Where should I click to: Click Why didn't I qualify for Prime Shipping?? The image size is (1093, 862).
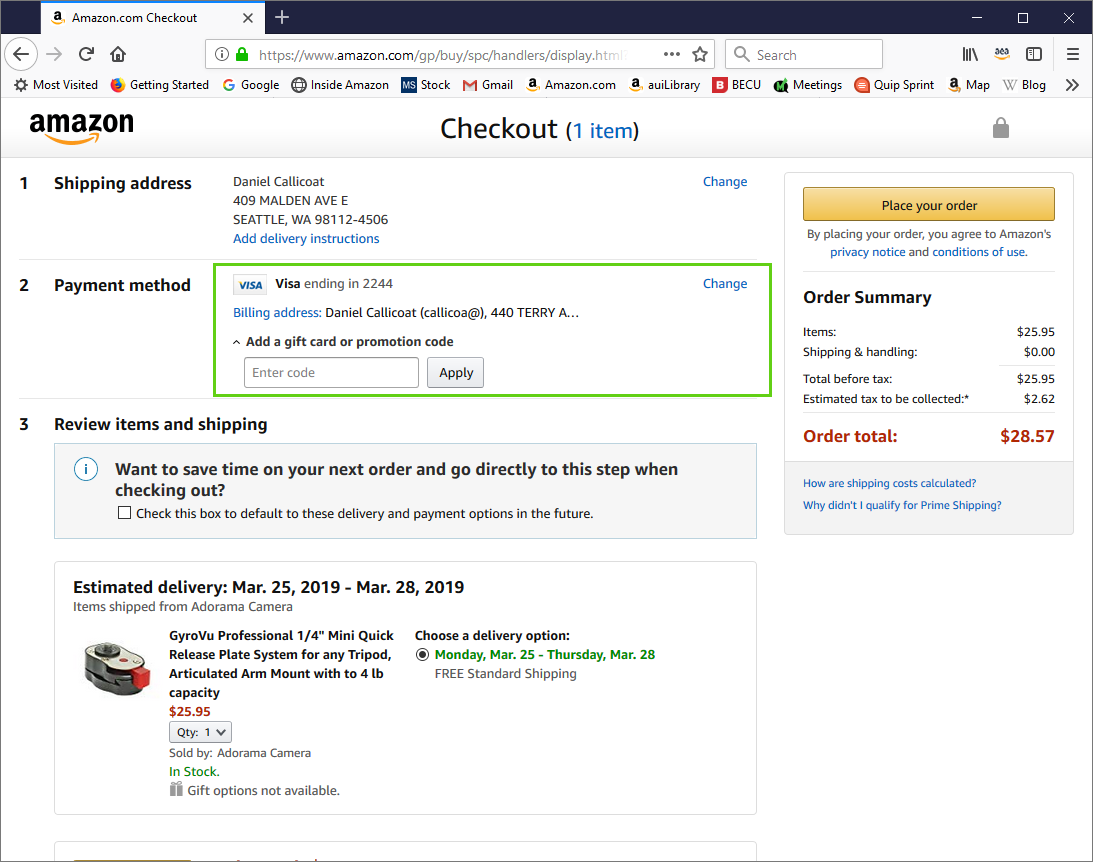pos(901,505)
